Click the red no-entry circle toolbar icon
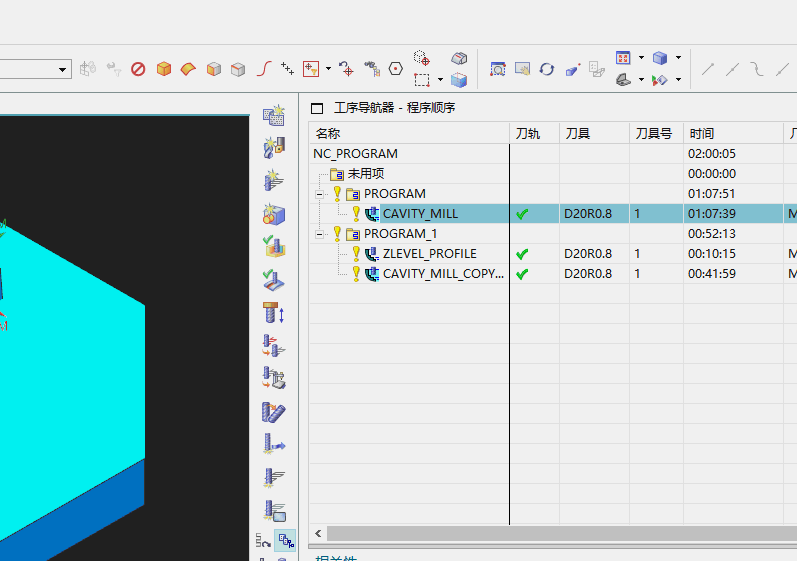The image size is (797, 561). click(138, 69)
